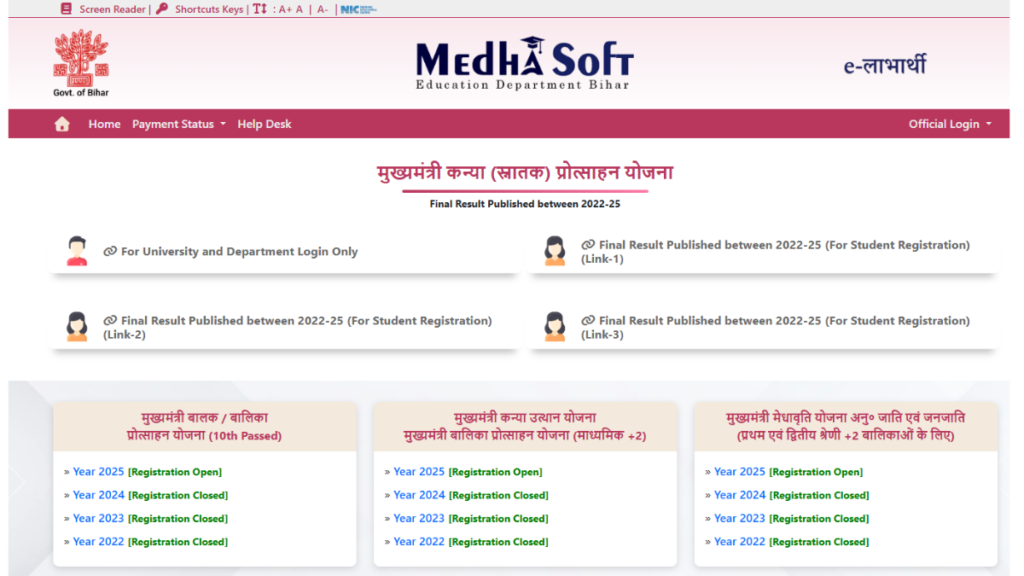Expand the Payment Status dropdown menu

[x=179, y=124]
